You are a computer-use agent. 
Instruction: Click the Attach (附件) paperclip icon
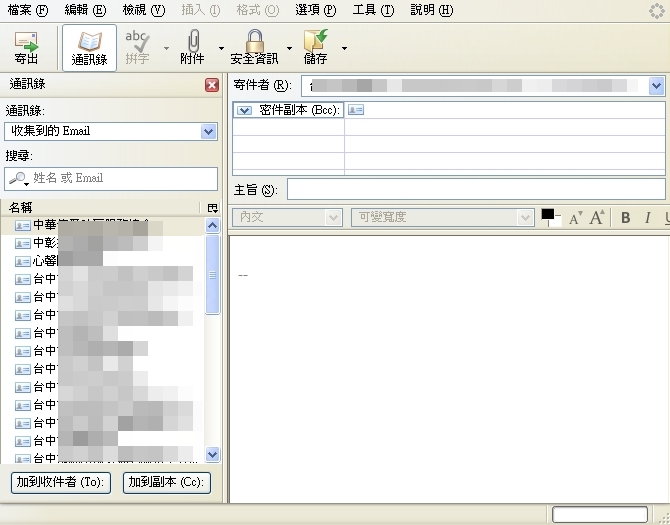(x=192, y=48)
